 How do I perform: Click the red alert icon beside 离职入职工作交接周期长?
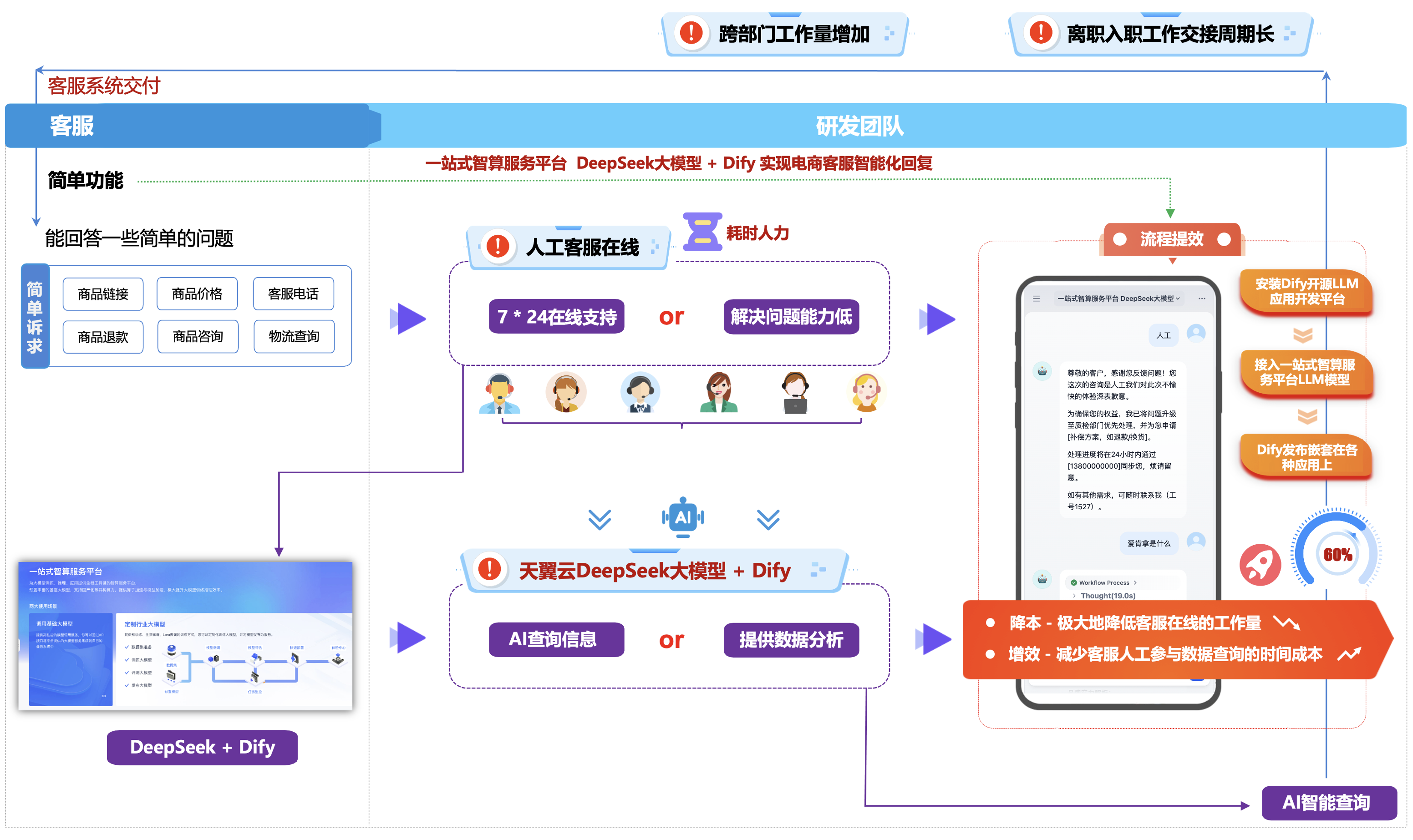pyautogui.click(x=1041, y=32)
